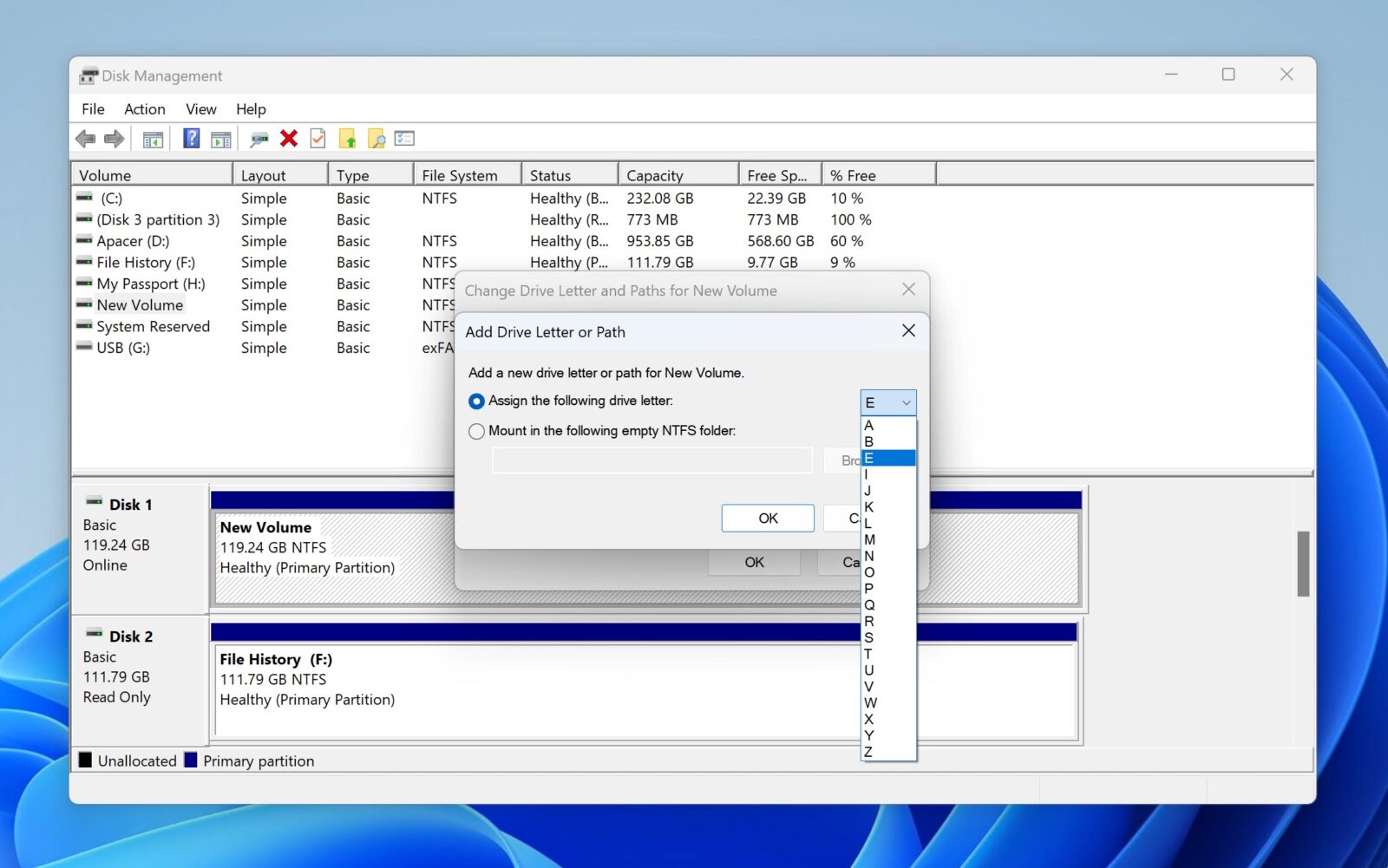This screenshot has width=1388, height=868.
Task: Open the folder explore icon in the toolbar
Action: pos(376,139)
